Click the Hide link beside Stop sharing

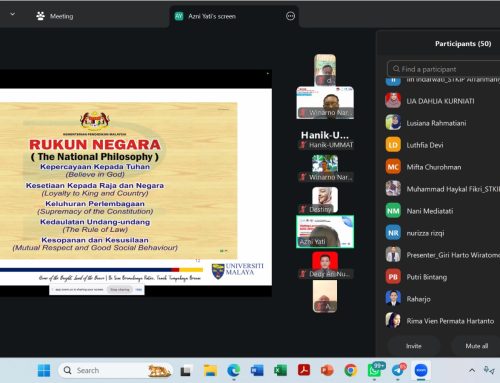pos(139,290)
